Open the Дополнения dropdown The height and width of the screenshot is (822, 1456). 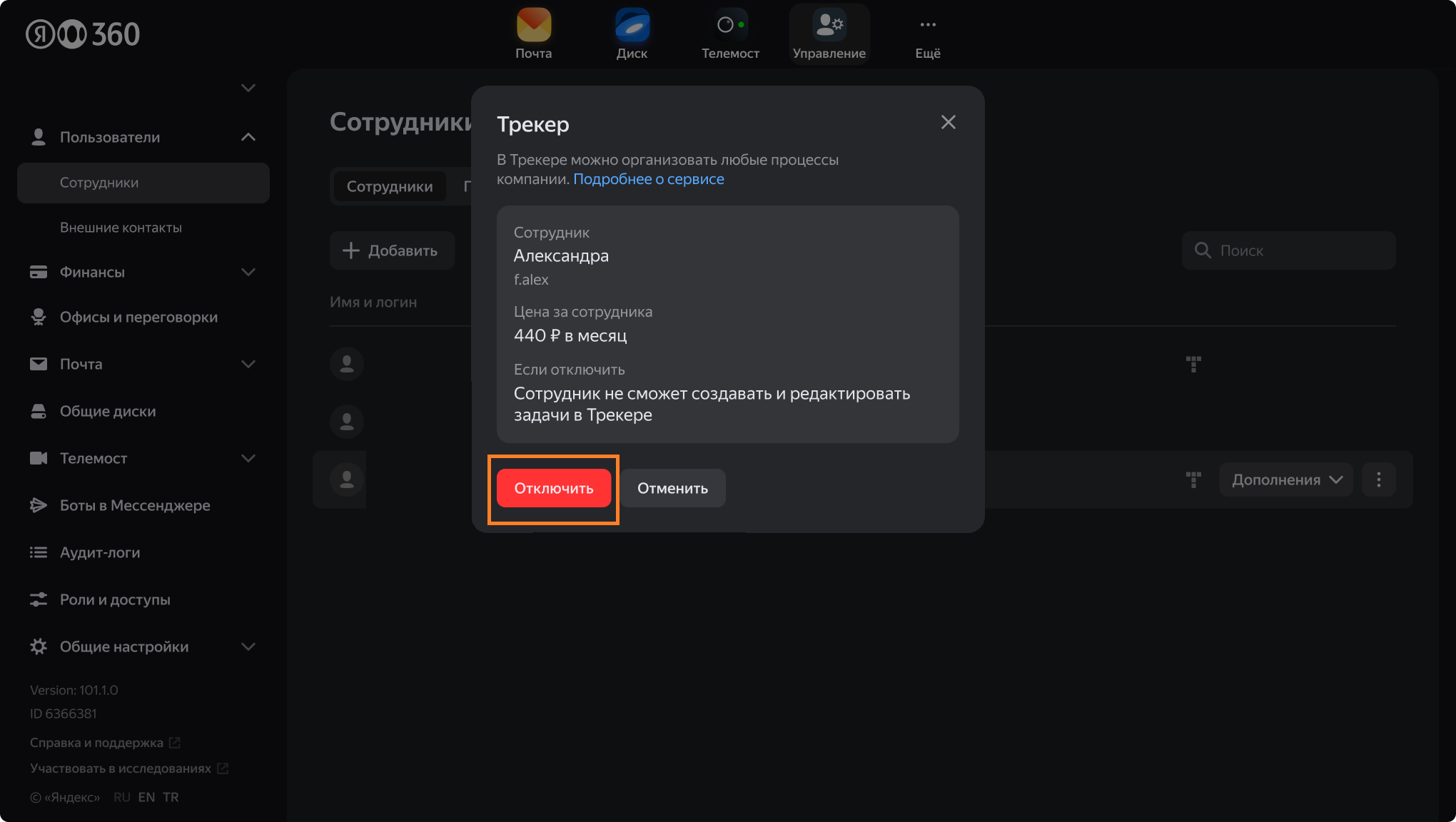[1288, 479]
